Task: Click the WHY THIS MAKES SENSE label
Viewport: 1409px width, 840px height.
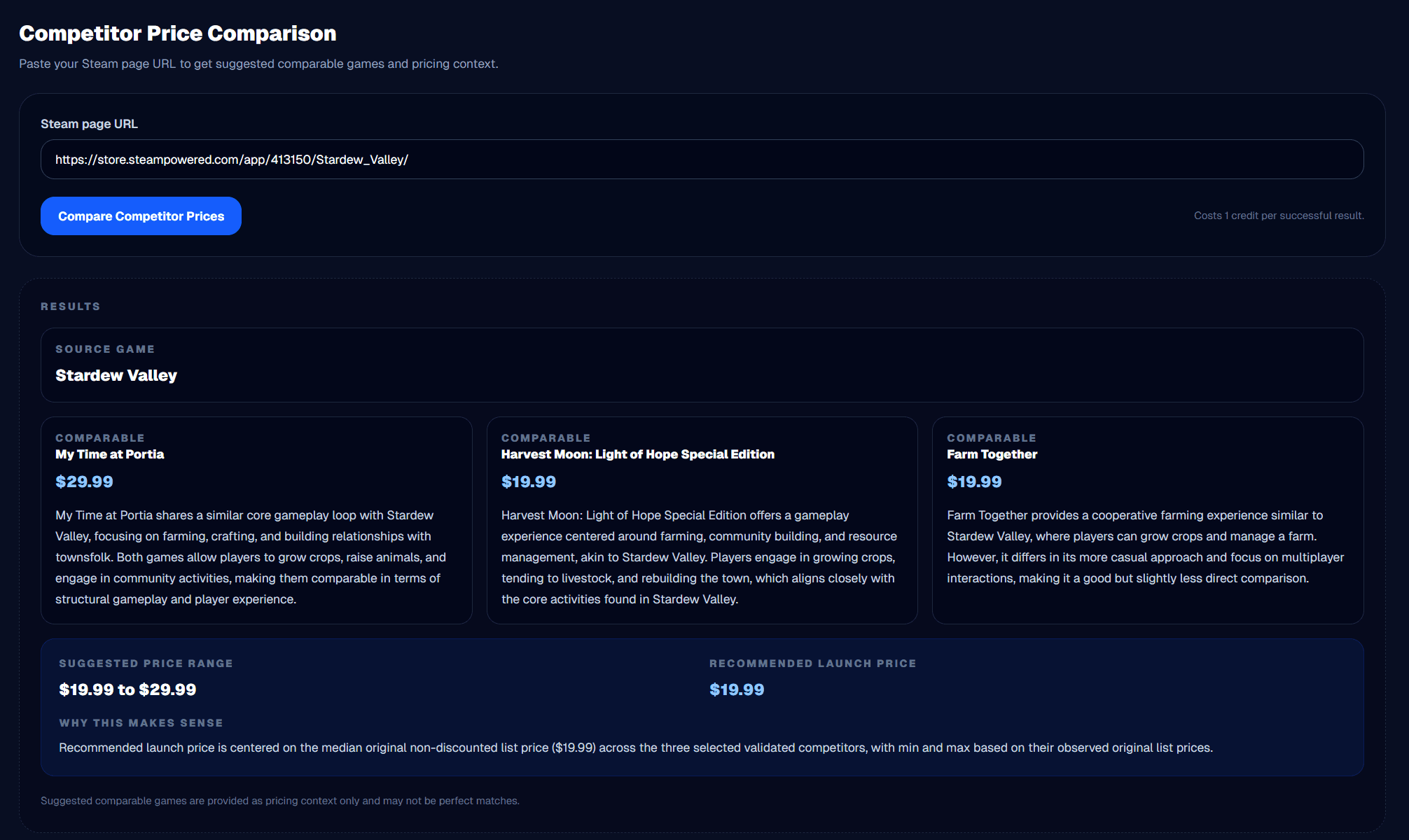Action: 141,723
